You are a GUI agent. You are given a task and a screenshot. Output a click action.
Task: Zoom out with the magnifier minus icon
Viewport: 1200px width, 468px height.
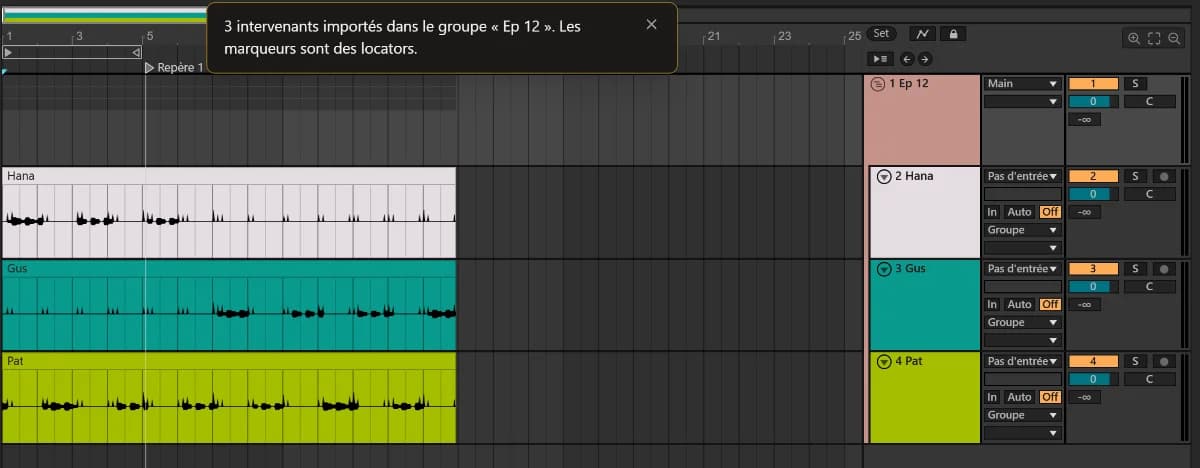coord(1174,38)
